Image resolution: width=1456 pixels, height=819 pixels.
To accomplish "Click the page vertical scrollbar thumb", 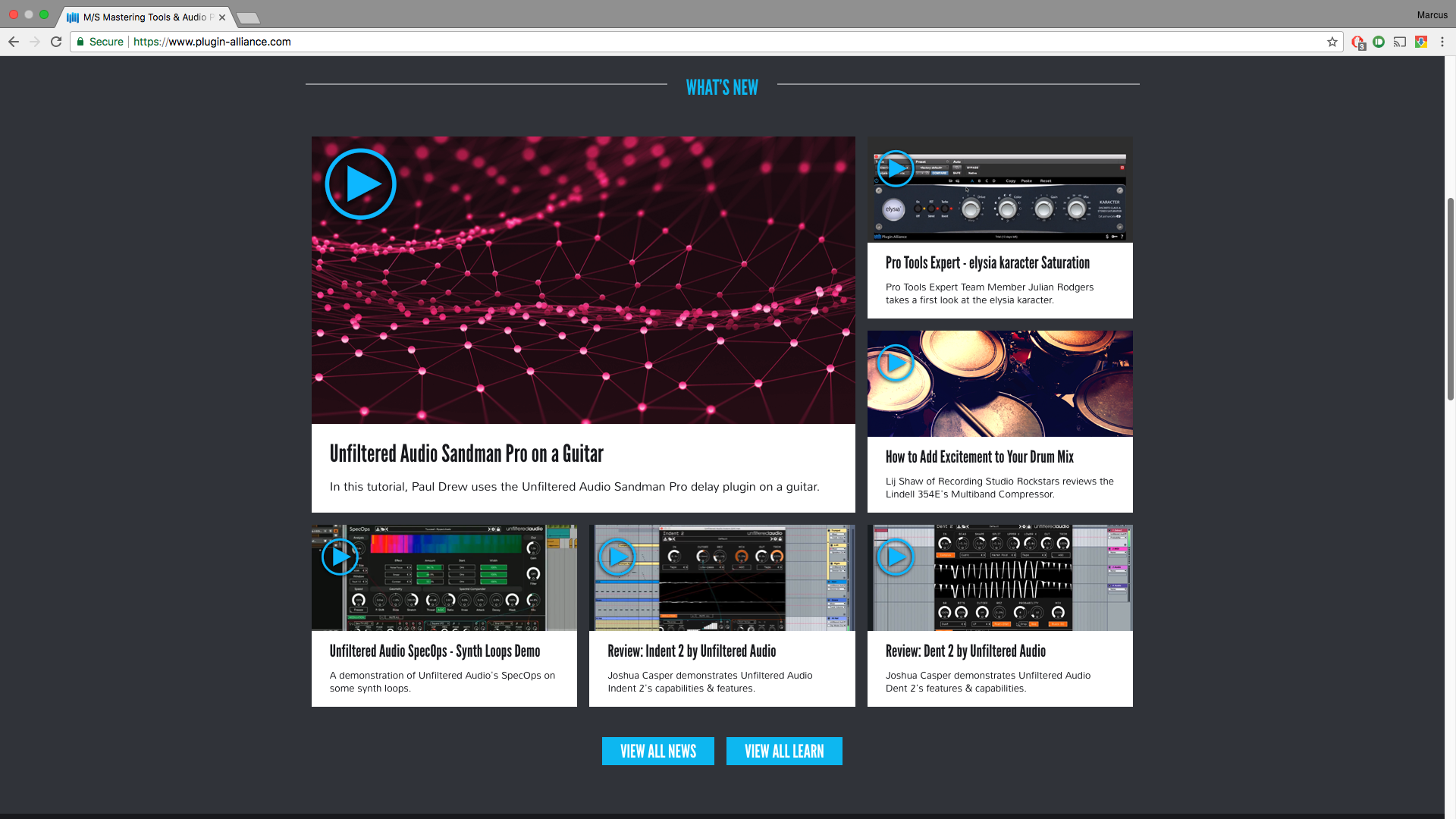I will [x=1450, y=298].
